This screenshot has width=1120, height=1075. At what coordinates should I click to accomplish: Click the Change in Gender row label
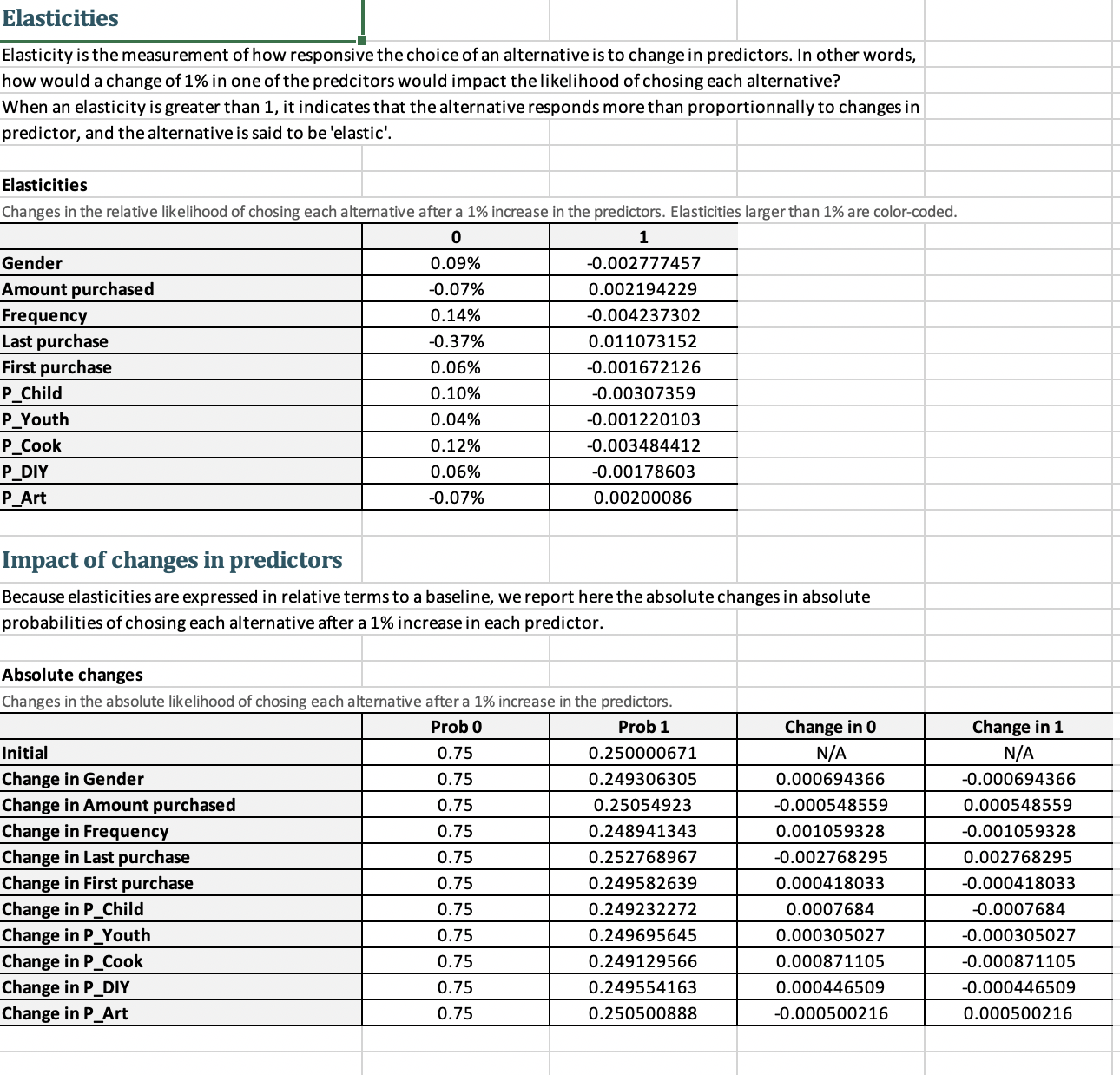[181, 779]
